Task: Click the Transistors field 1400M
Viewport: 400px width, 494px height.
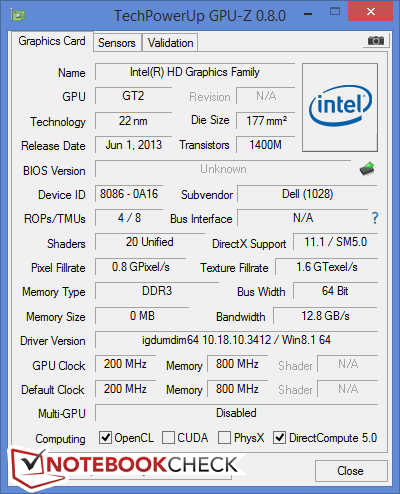Action: pyautogui.click(x=266, y=145)
